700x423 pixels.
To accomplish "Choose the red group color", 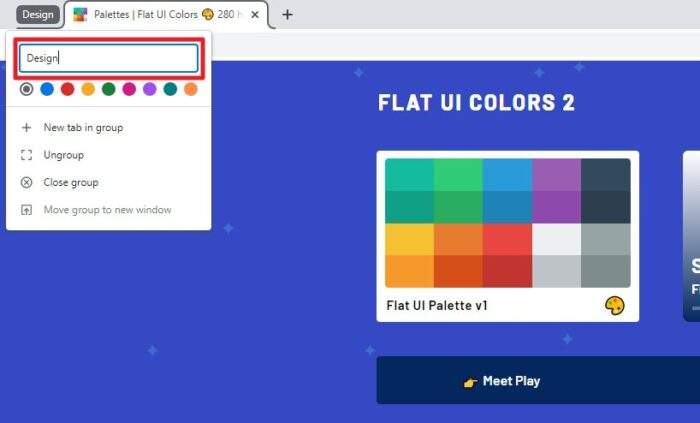I will tap(67, 89).
